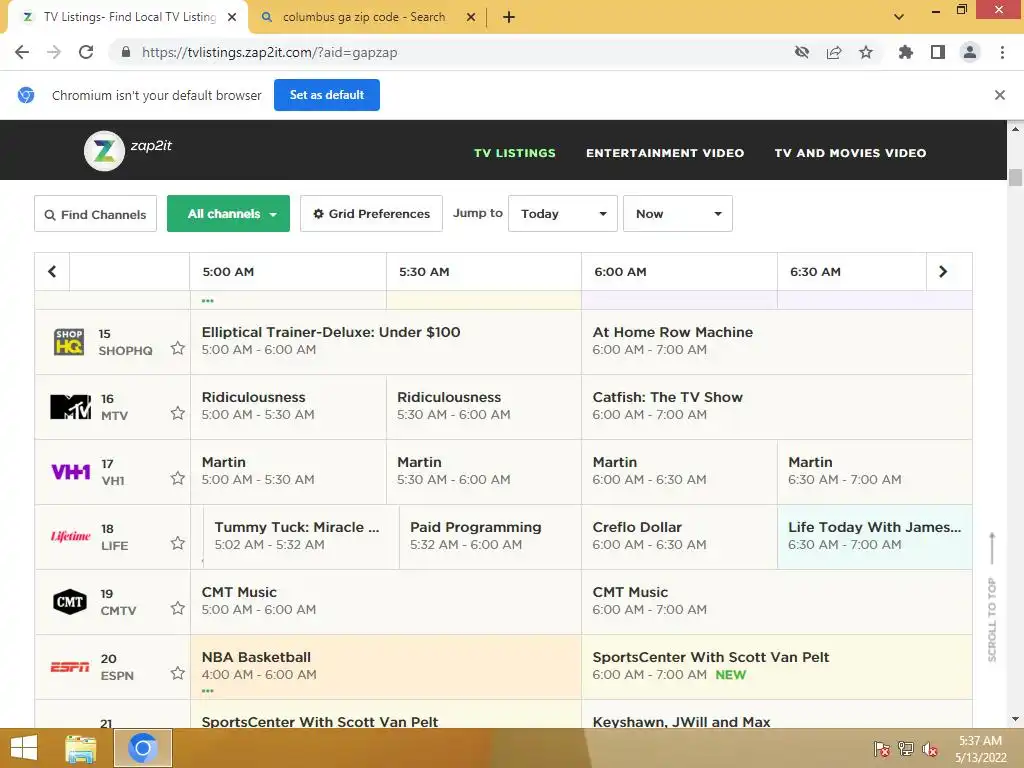Open TV LISTINGS nav item
The width and height of the screenshot is (1024, 768).
(515, 153)
